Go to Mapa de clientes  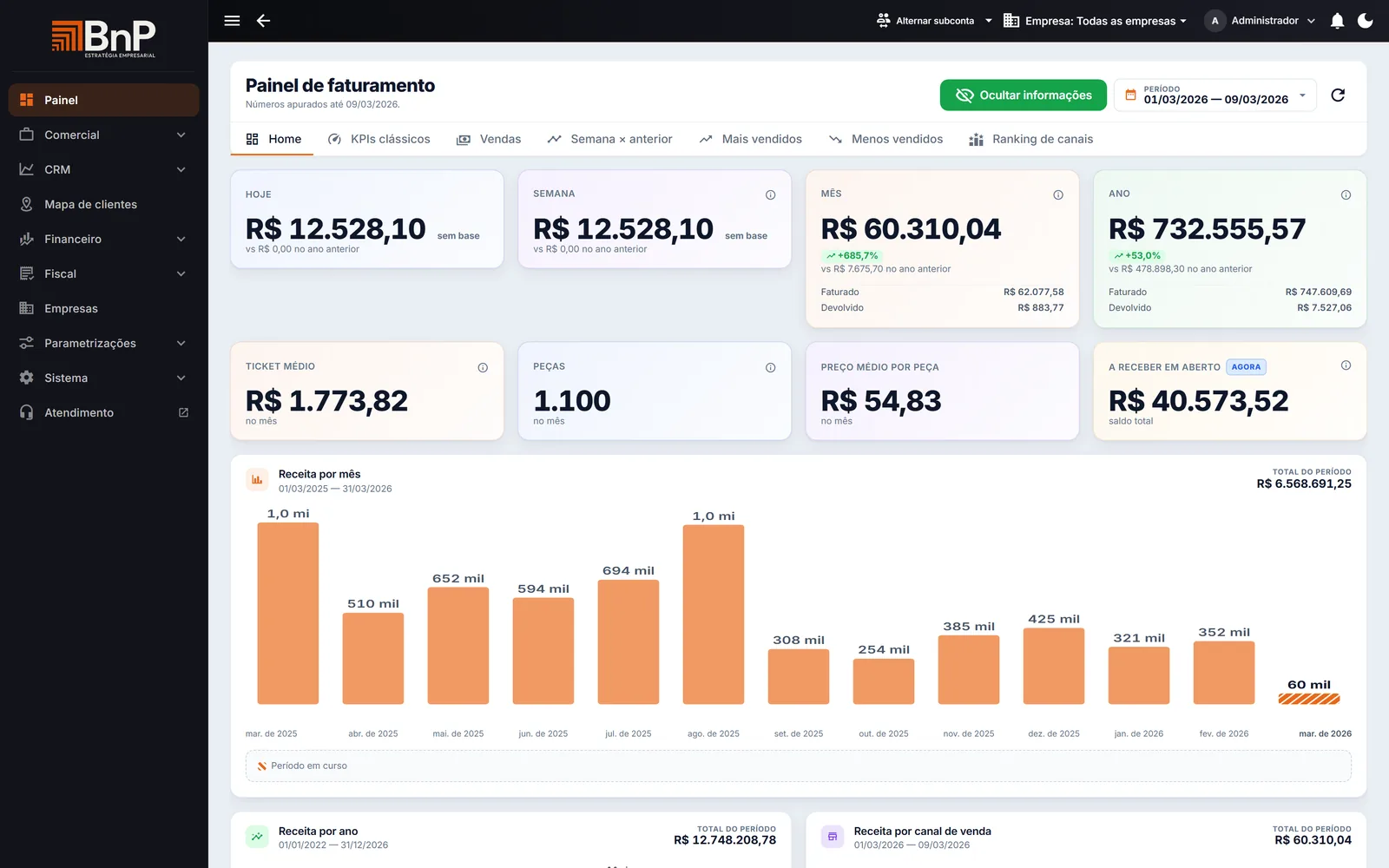click(x=104, y=204)
